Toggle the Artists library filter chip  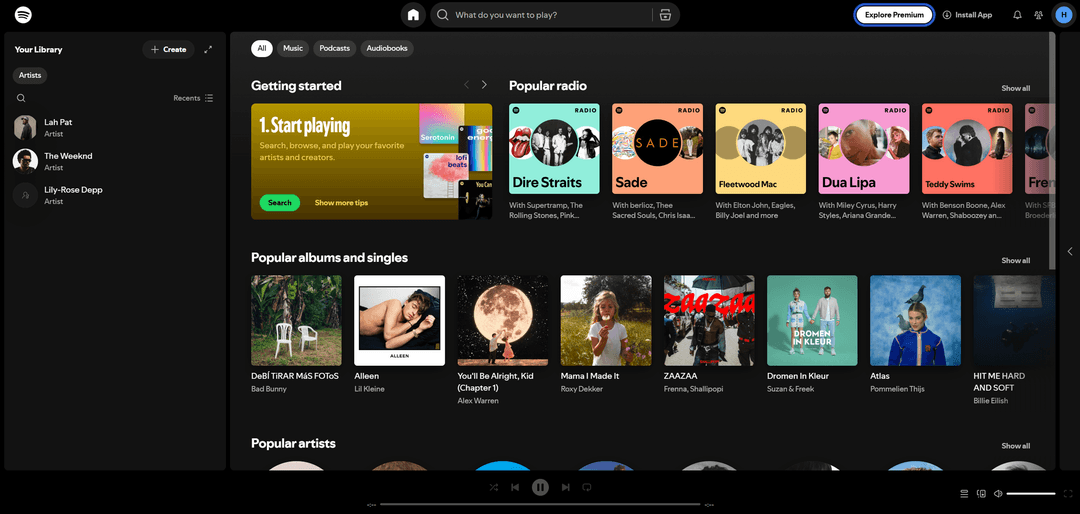click(x=30, y=75)
